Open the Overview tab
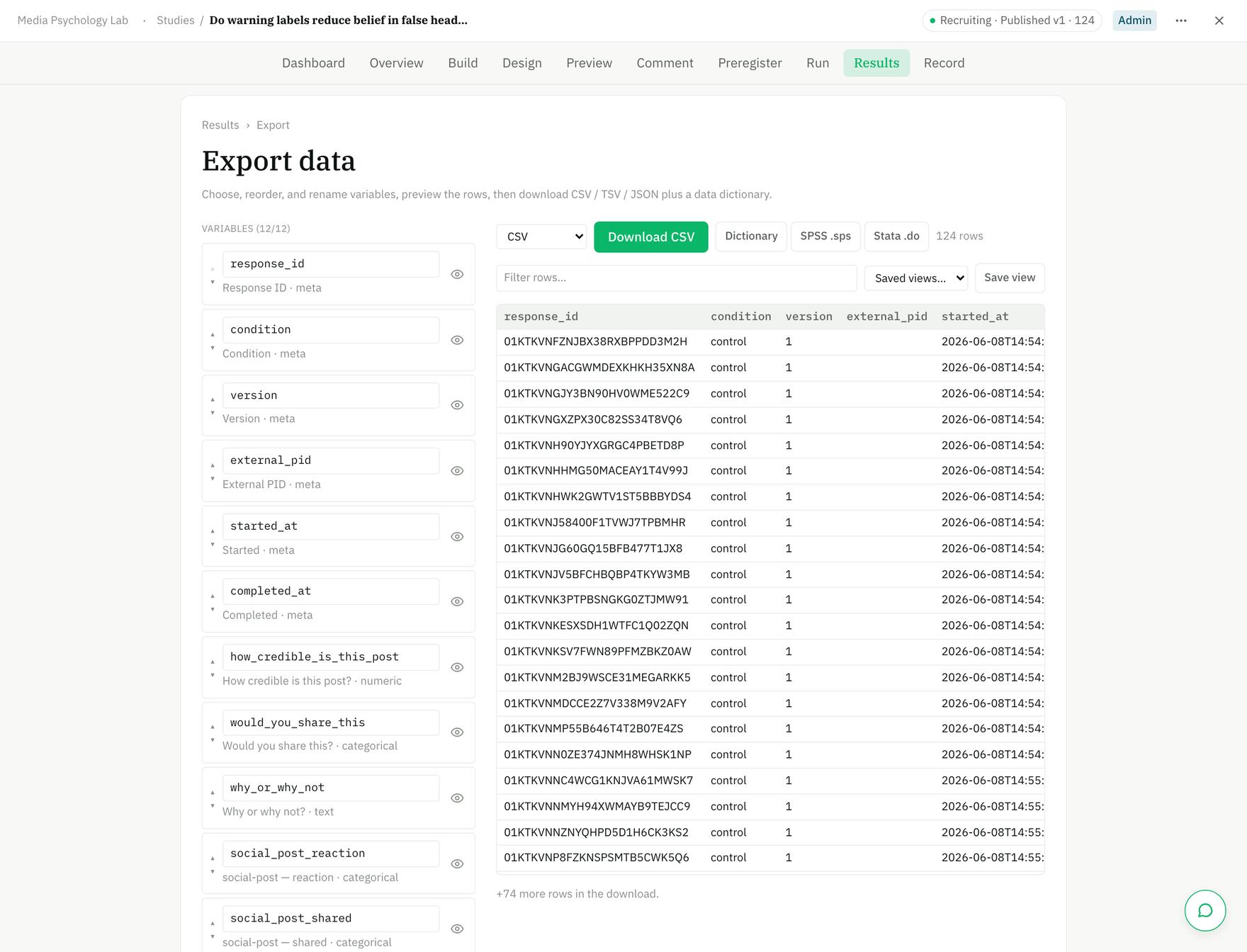This screenshot has width=1247, height=952. click(396, 63)
